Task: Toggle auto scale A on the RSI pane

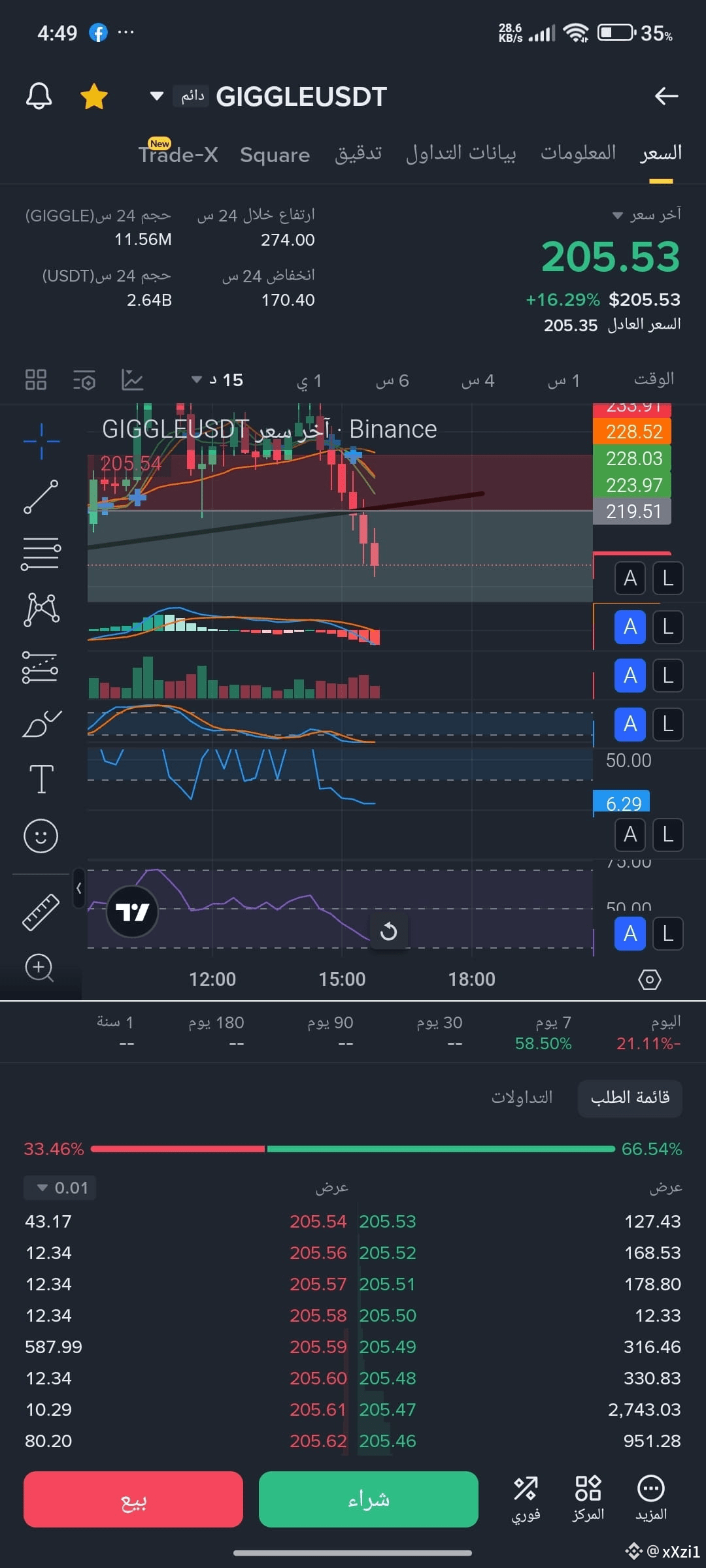Action: [x=630, y=934]
